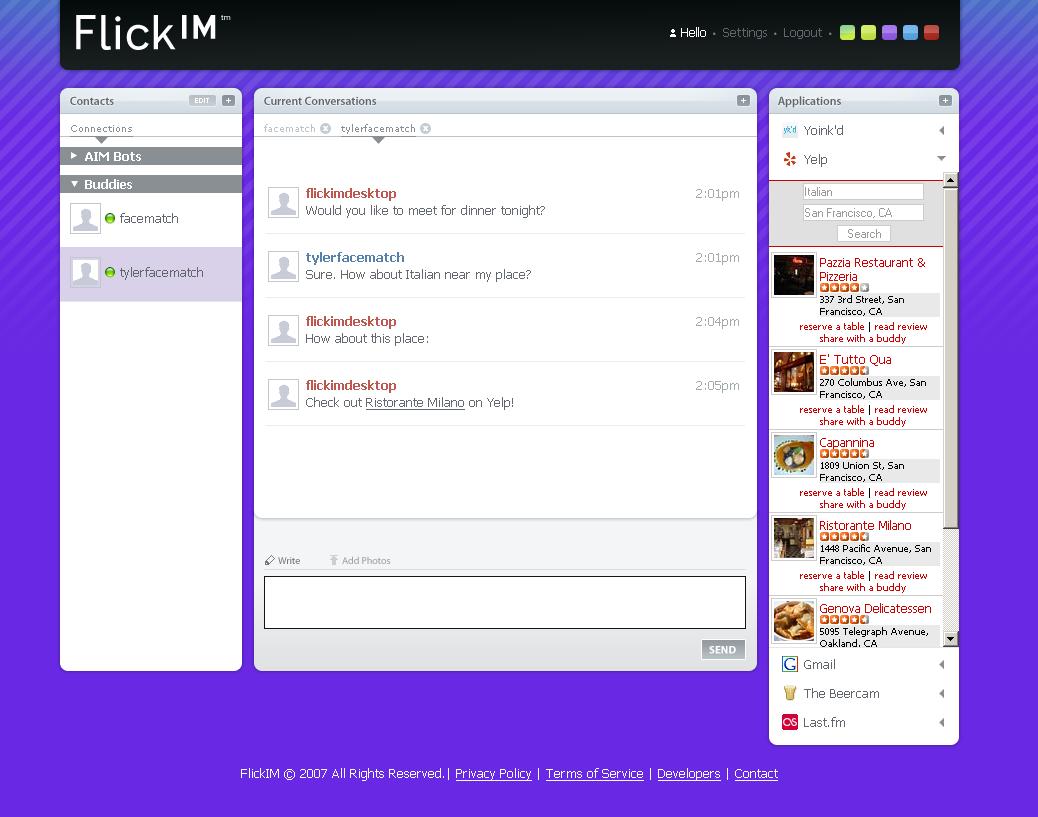Open Ristorante Milano listing in Yelp results
This screenshot has width=1038, height=817.
point(865,526)
